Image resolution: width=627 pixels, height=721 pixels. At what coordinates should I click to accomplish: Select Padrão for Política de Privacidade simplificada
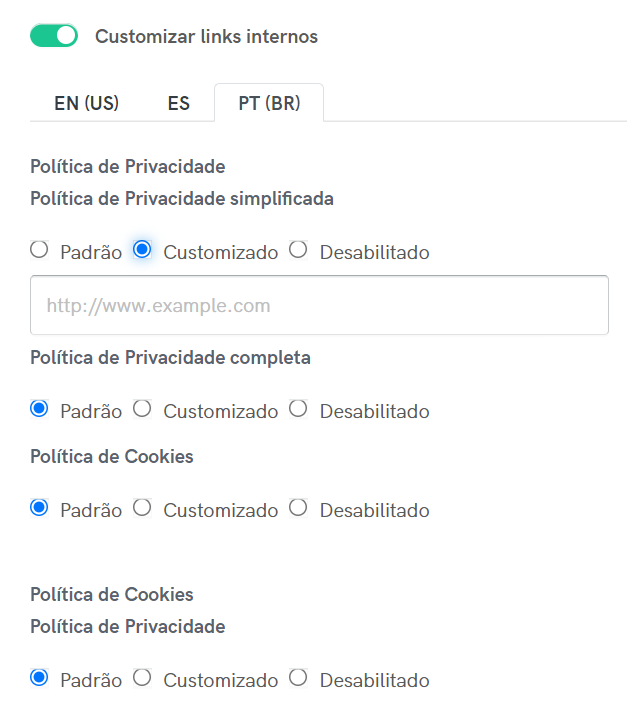[39, 250]
